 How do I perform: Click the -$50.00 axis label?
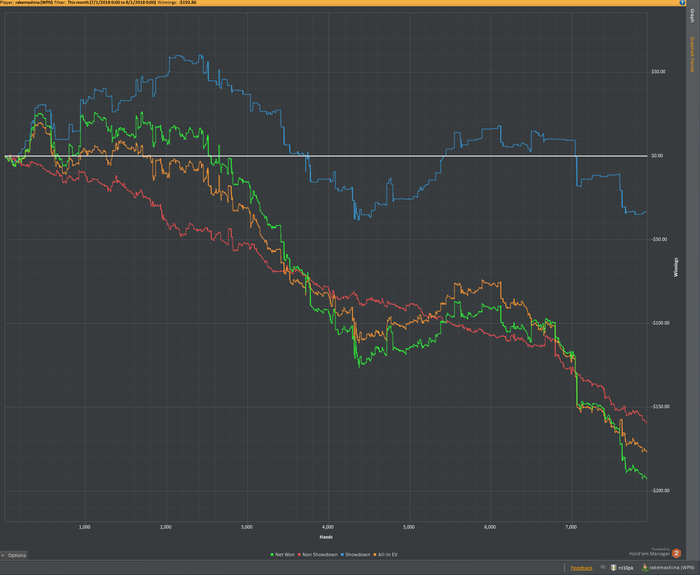[x=658, y=239]
